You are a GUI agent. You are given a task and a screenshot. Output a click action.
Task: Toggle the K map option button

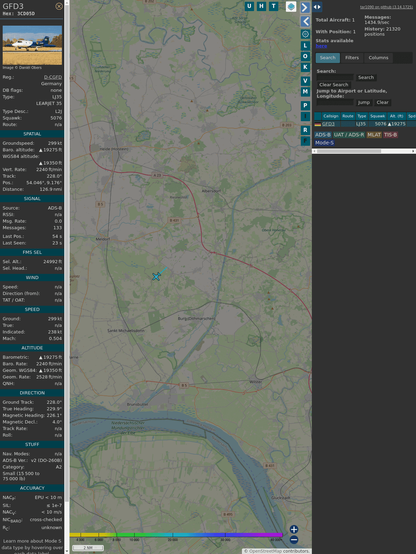tap(305, 67)
